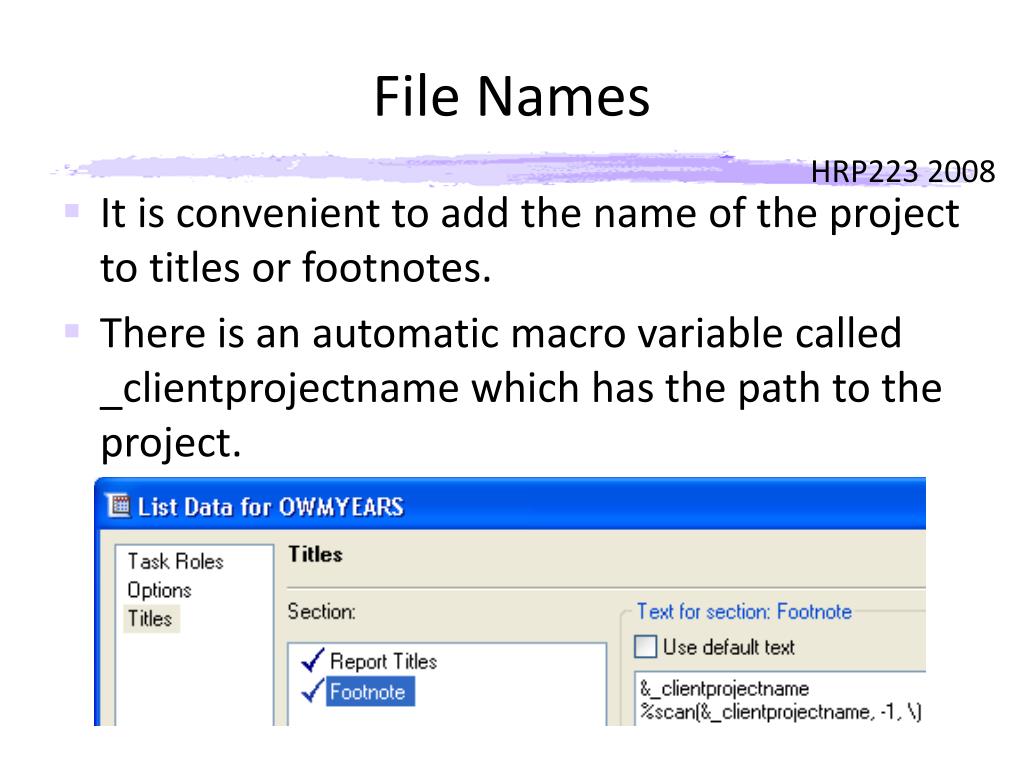Select the highlighted Footnote section entry

click(370, 692)
